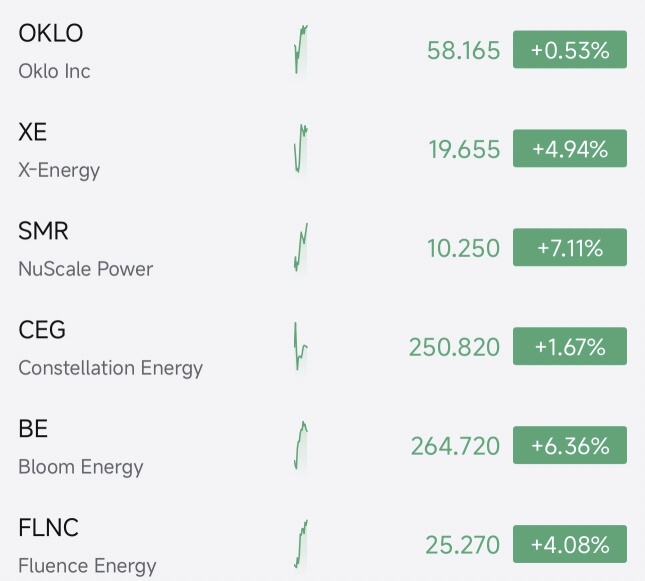Open the NuScale Power stock entry
The image size is (645, 581).
(x=322, y=247)
